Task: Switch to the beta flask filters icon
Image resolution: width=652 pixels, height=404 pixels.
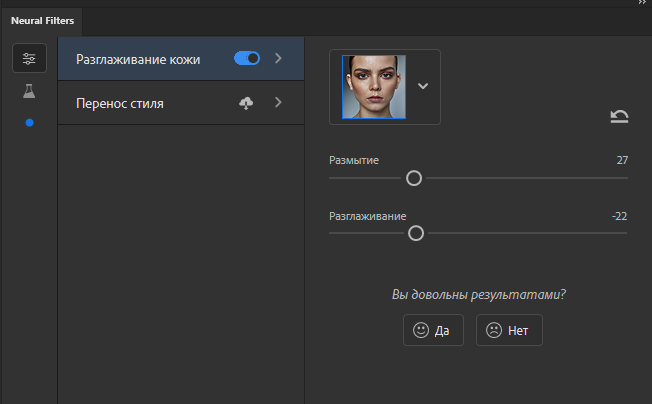Action: (29, 91)
